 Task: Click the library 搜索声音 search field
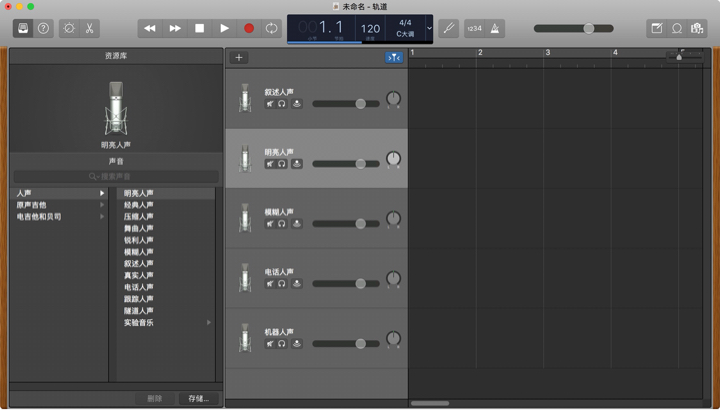(116, 176)
